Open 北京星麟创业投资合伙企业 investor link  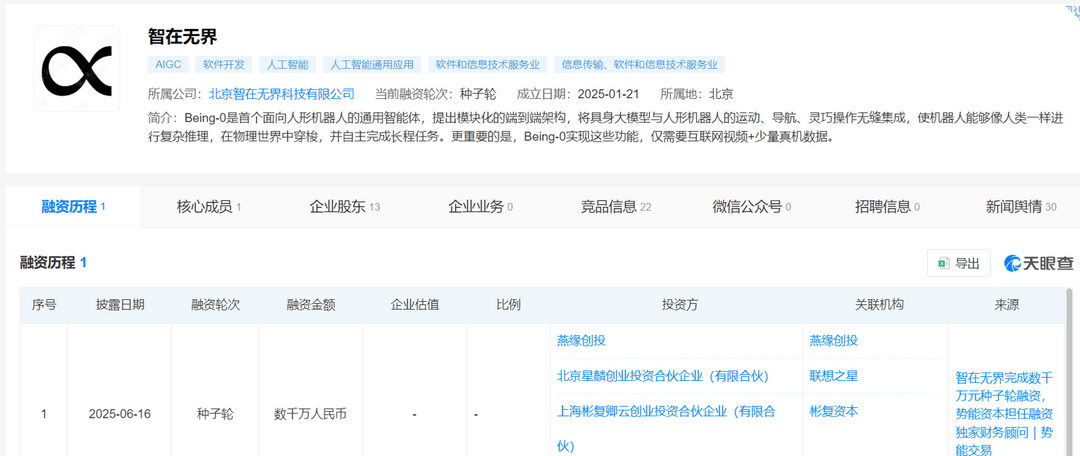click(x=663, y=376)
